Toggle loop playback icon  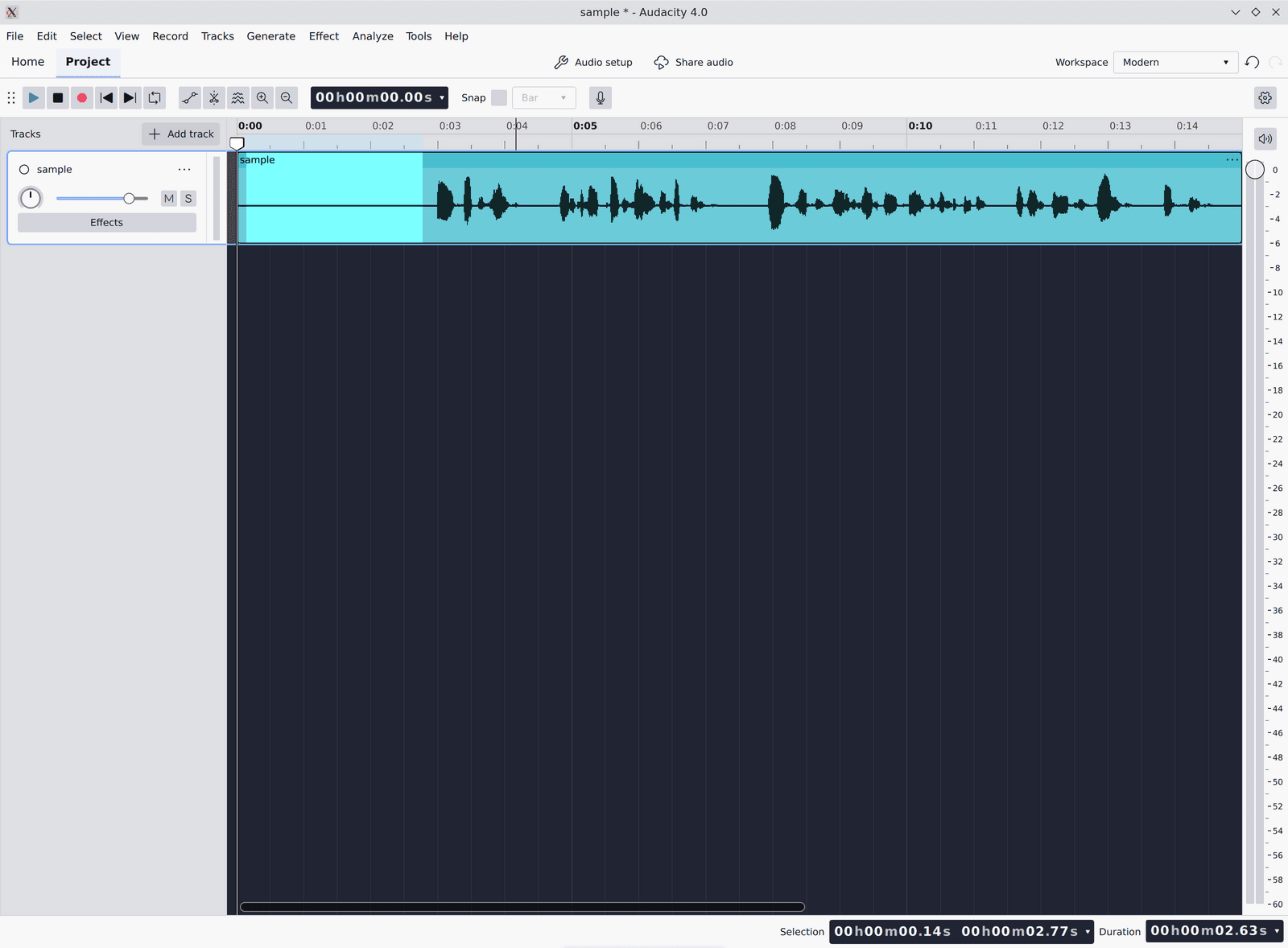tap(155, 98)
